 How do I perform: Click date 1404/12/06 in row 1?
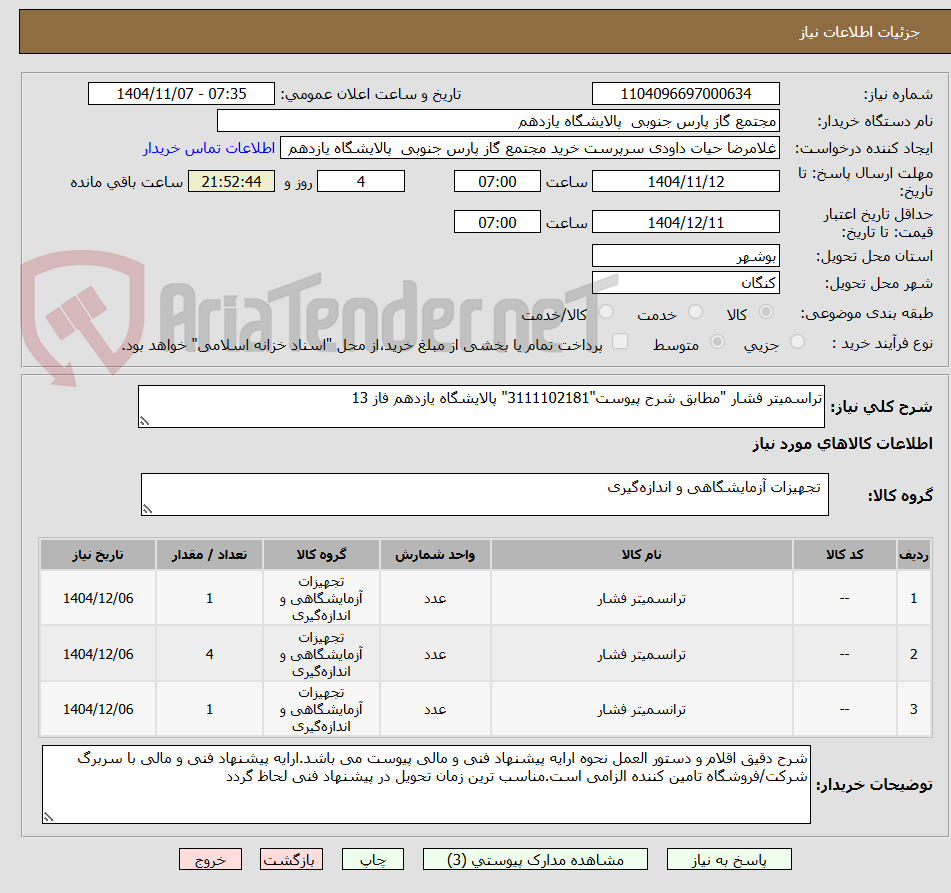tap(98, 598)
